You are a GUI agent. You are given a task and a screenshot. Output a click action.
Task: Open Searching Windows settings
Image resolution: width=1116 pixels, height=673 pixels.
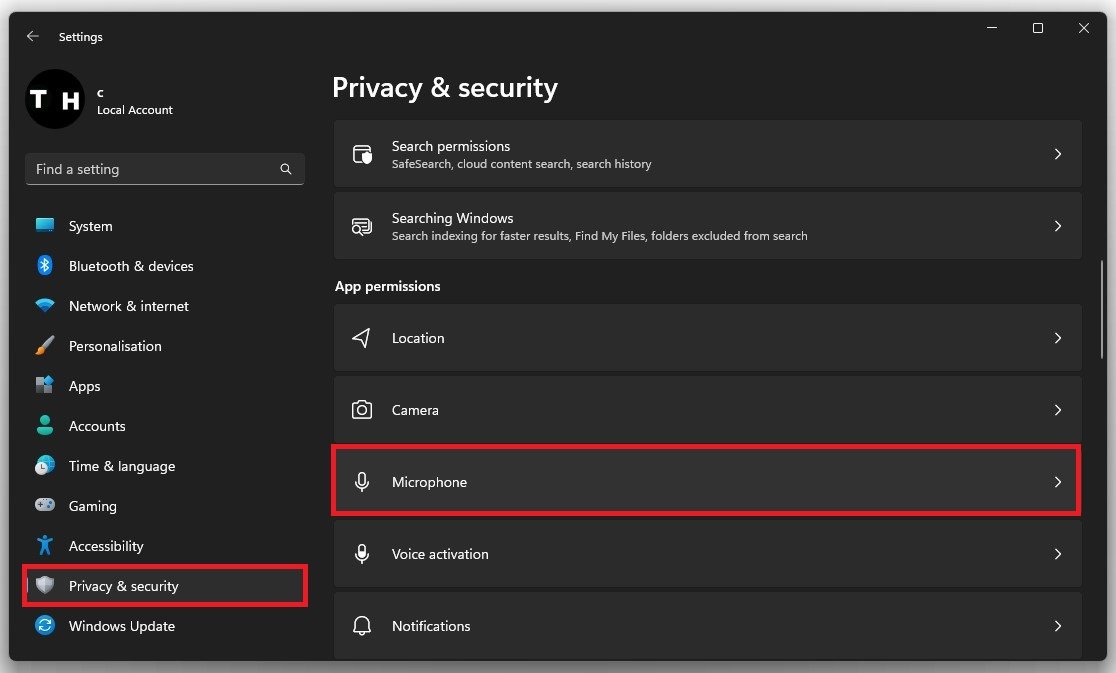click(x=707, y=226)
